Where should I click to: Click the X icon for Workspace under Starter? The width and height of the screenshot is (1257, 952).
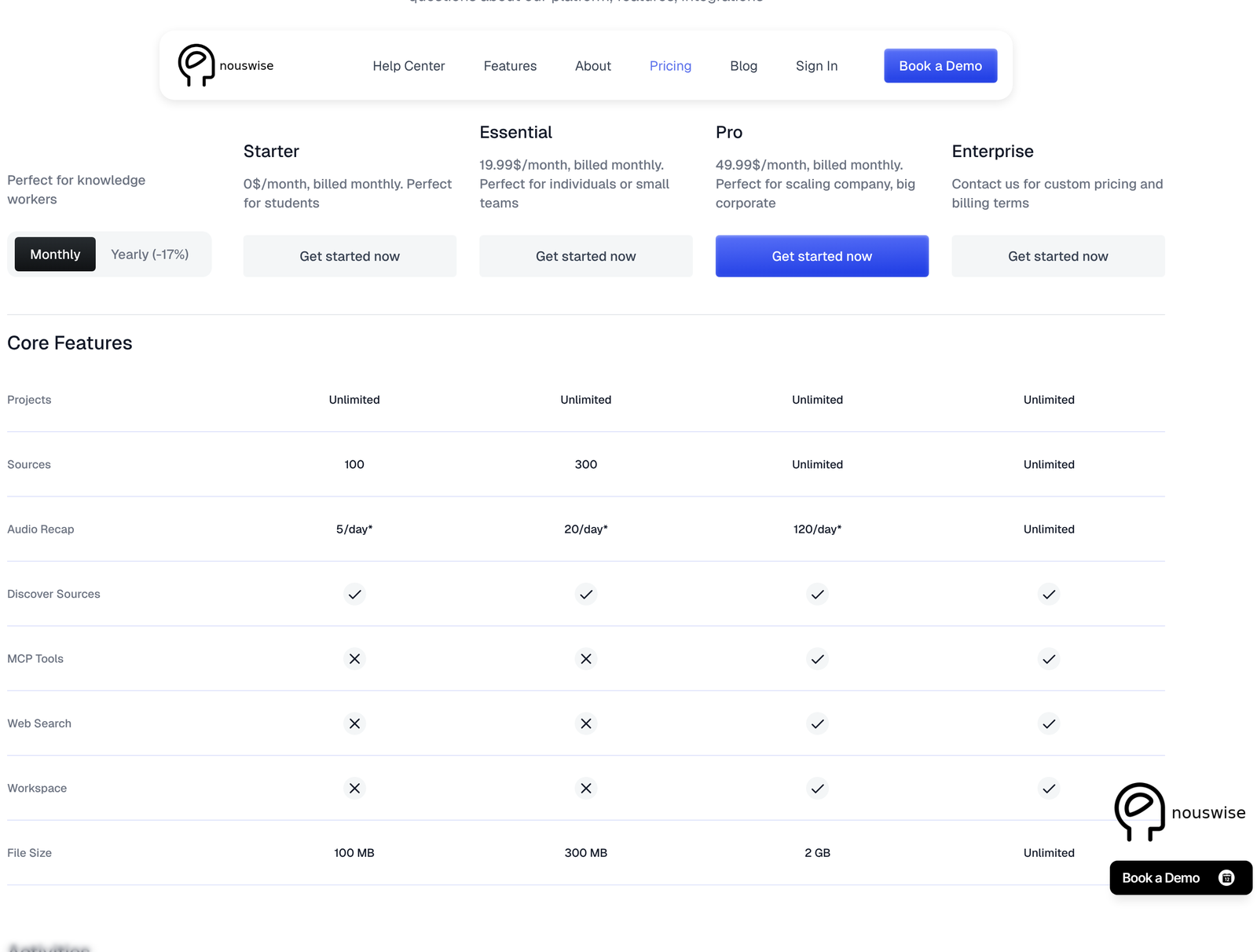pos(354,789)
